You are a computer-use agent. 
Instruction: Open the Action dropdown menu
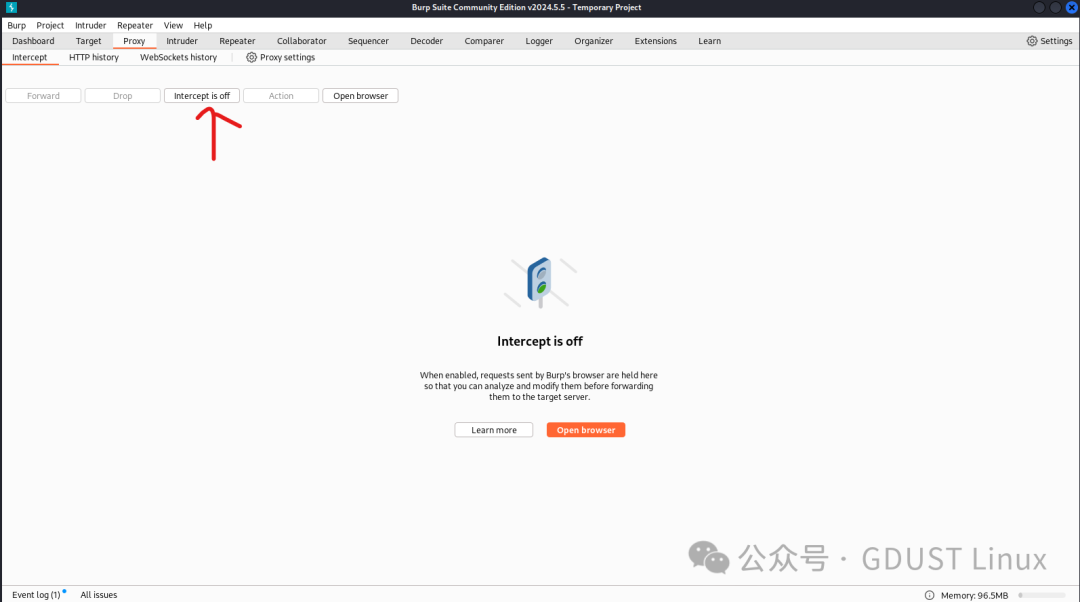(x=280, y=95)
